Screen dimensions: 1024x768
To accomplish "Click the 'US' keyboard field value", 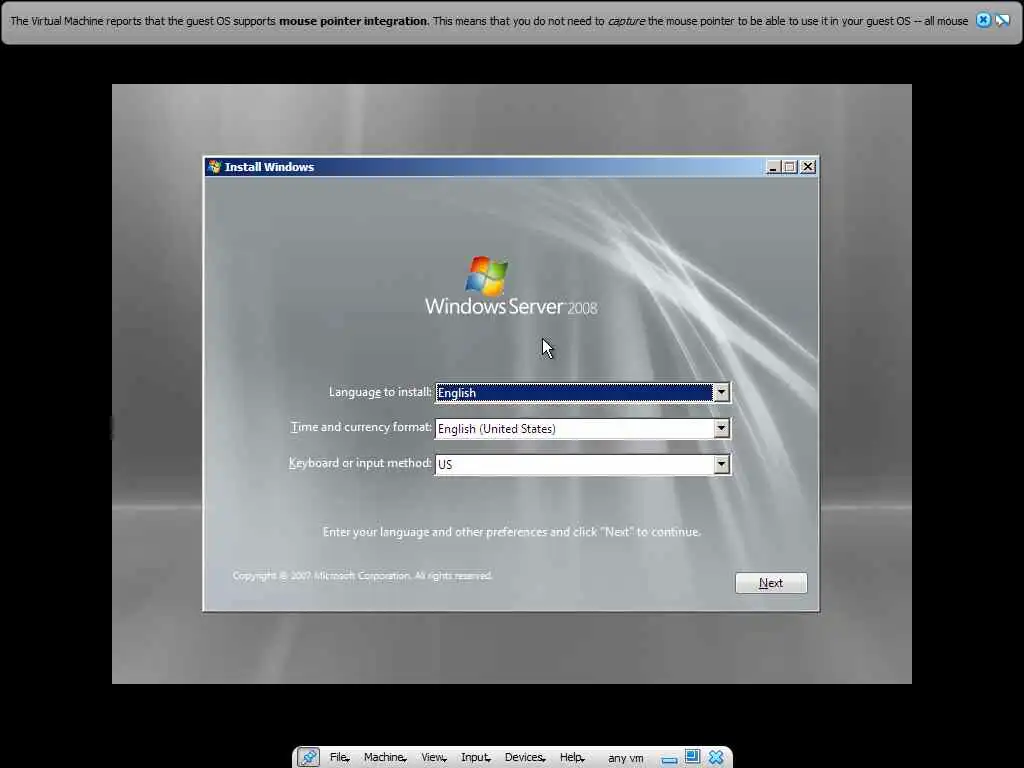I will [x=445, y=464].
